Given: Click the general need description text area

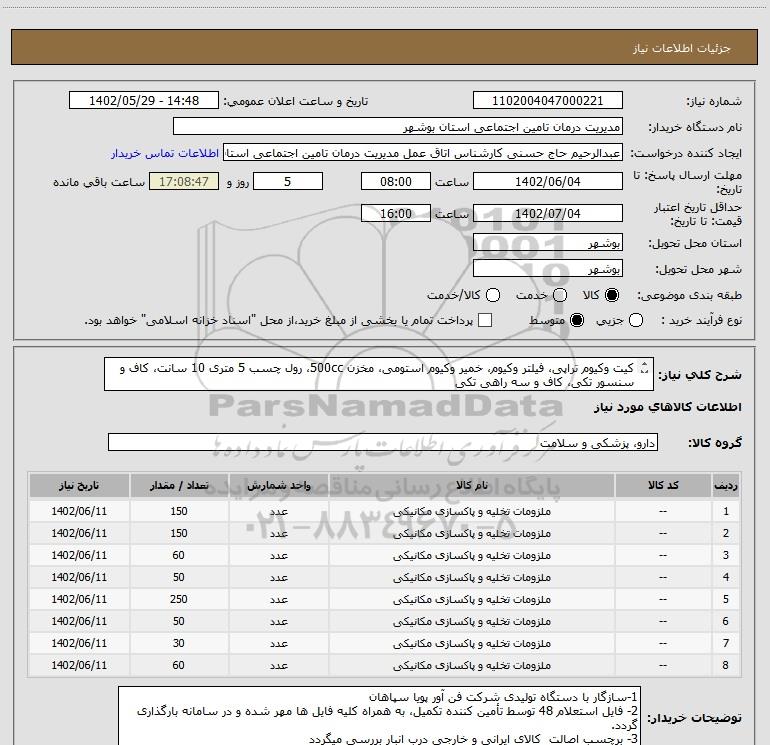Looking at the screenshot, I should pos(379,374).
